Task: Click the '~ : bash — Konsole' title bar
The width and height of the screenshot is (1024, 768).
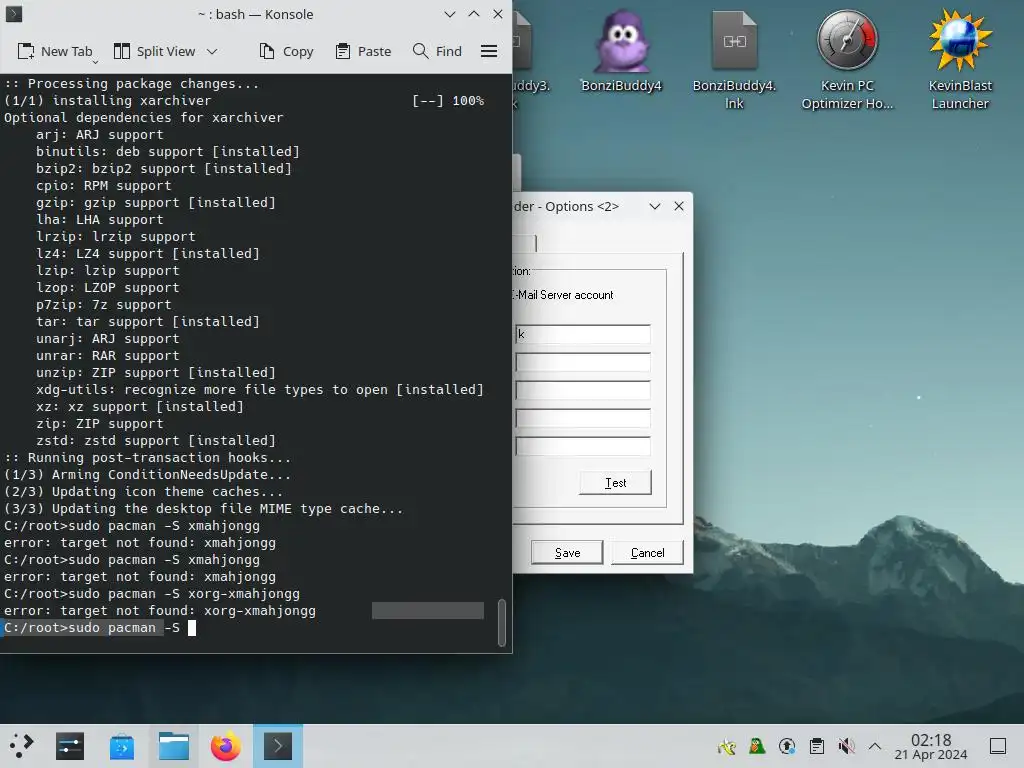Action: point(255,14)
